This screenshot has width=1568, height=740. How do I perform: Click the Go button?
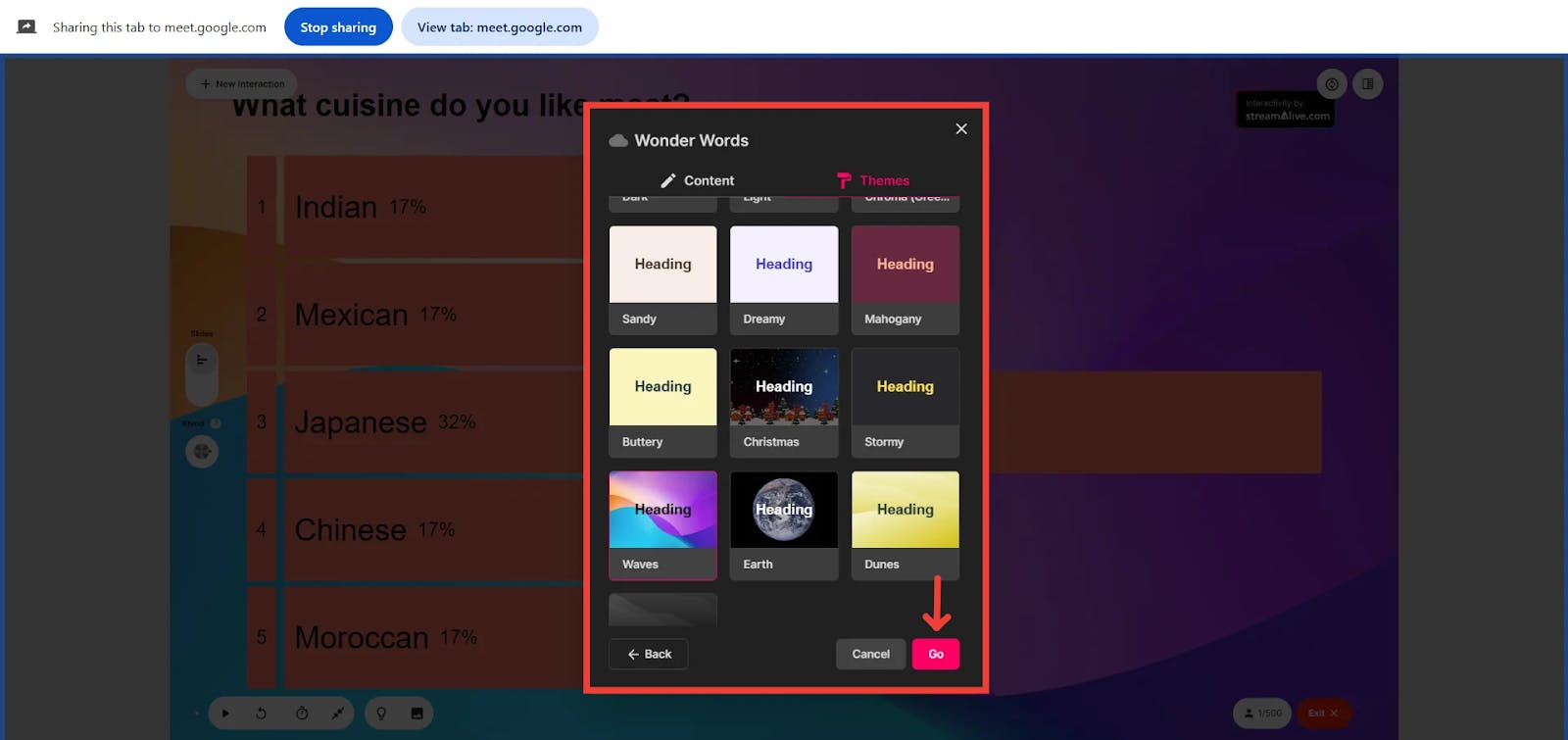click(x=936, y=654)
